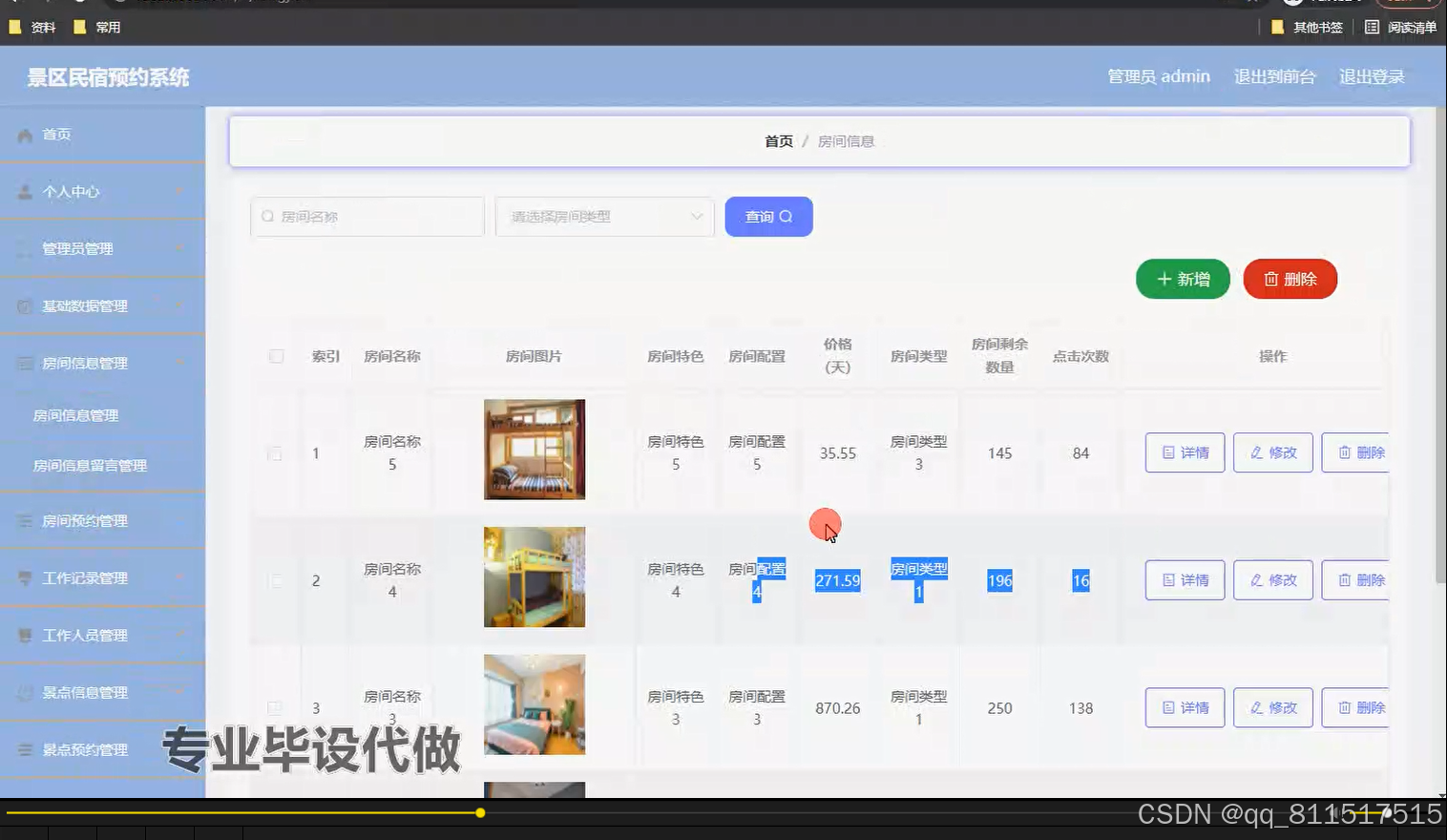Click the icon beside 景点预约管理
Screen dimensions: 1447x840
point(25,750)
